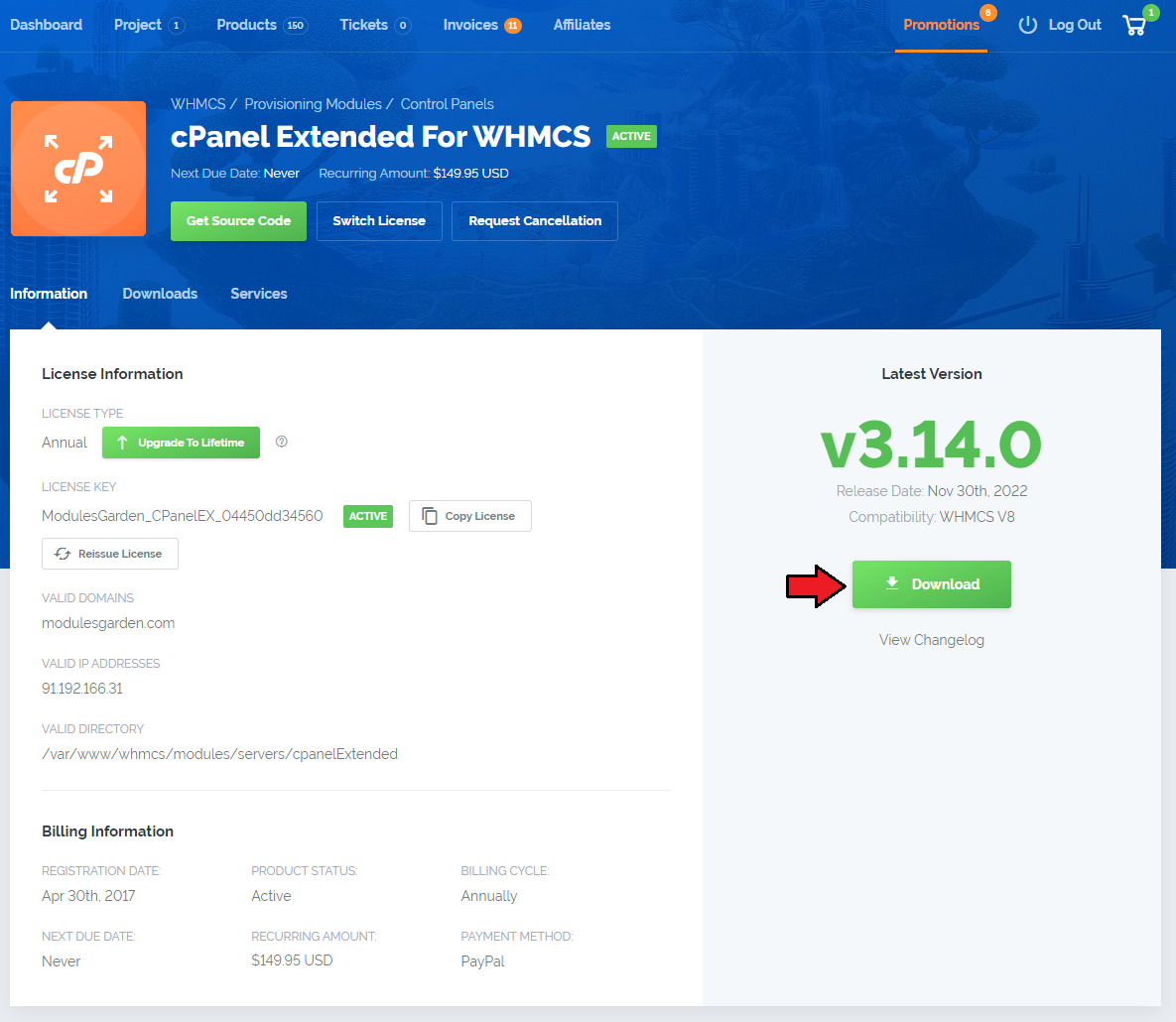
Task: Open the Invoices menu item
Action: pos(470,25)
